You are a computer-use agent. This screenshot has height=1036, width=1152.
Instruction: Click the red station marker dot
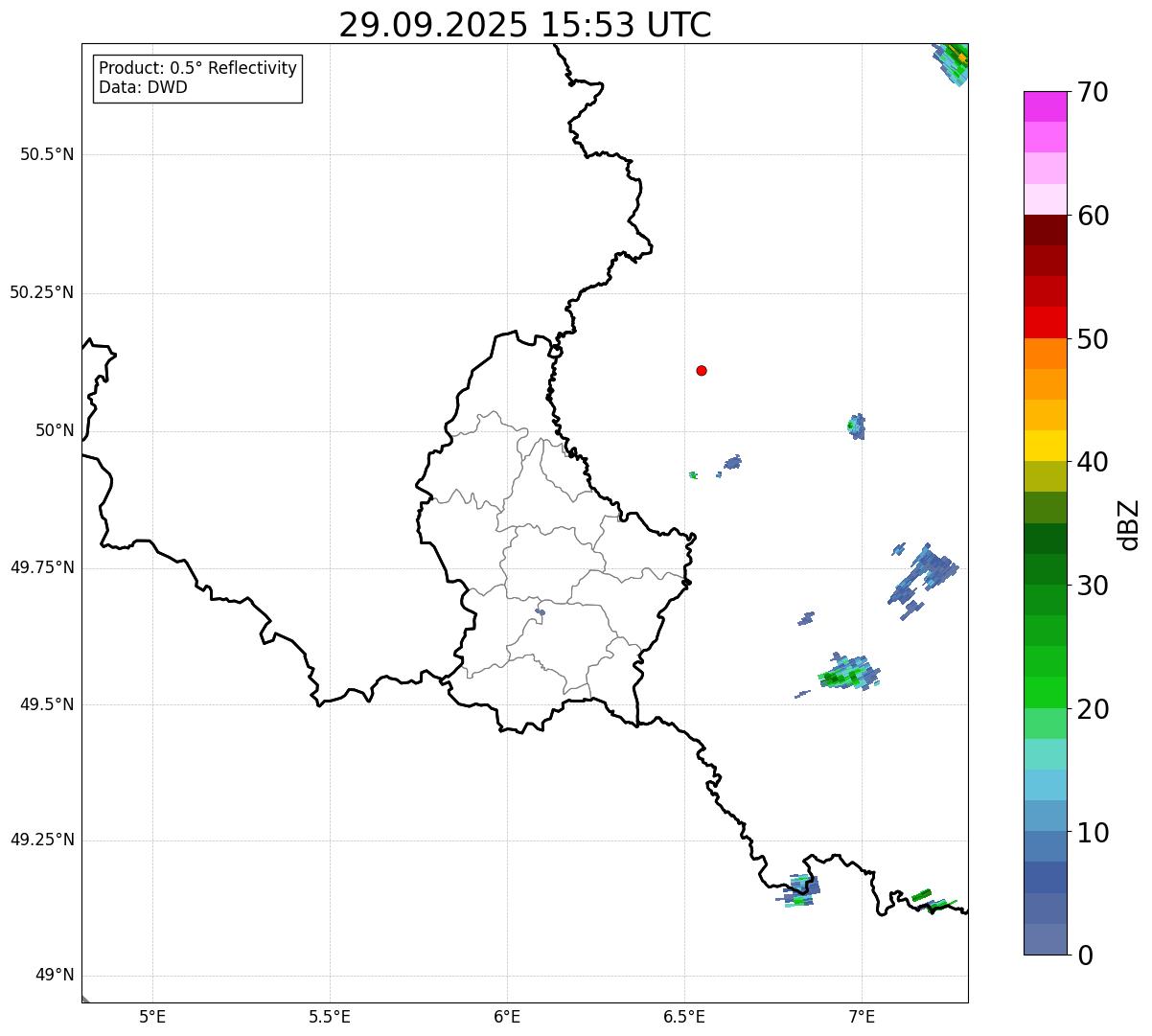coord(702,370)
